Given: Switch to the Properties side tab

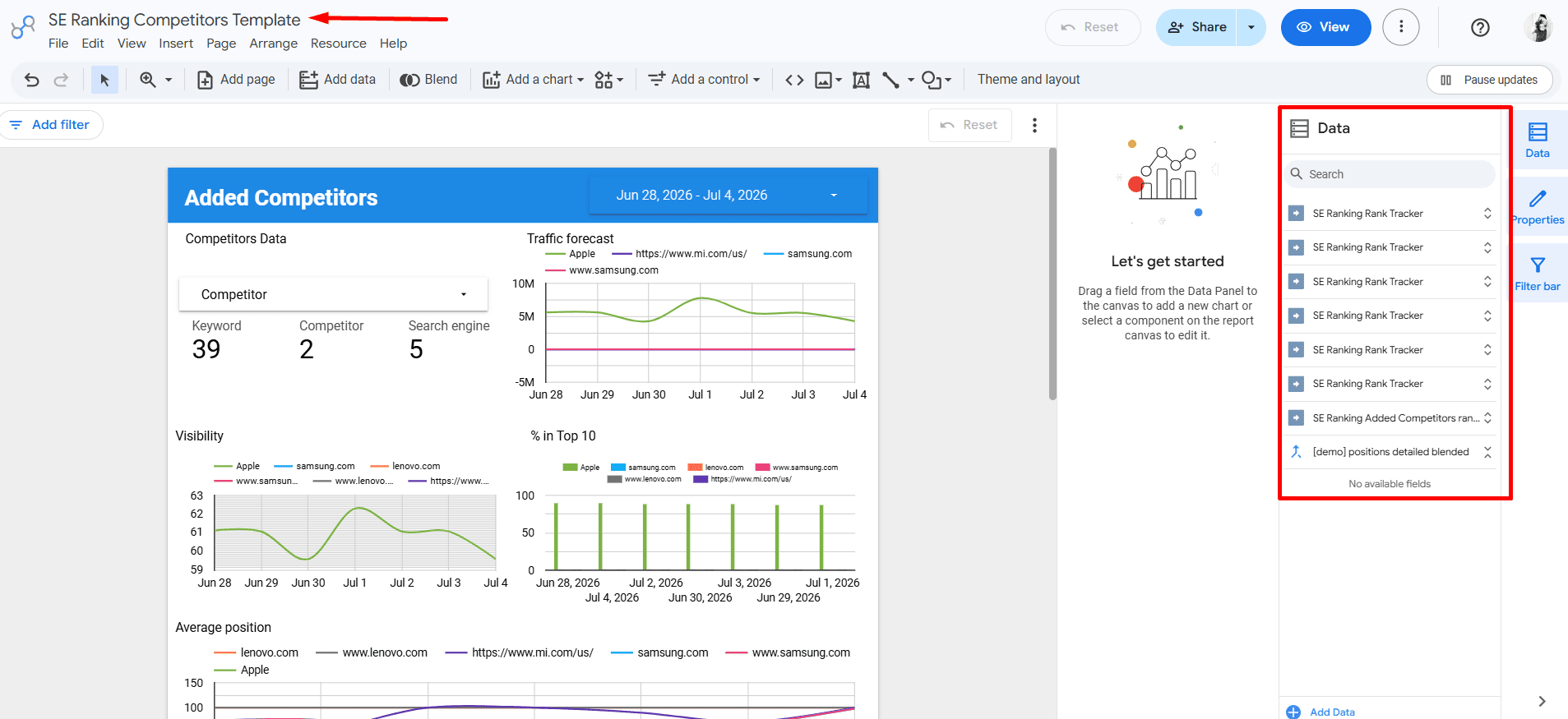Looking at the screenshot, I should (1538, 207).
